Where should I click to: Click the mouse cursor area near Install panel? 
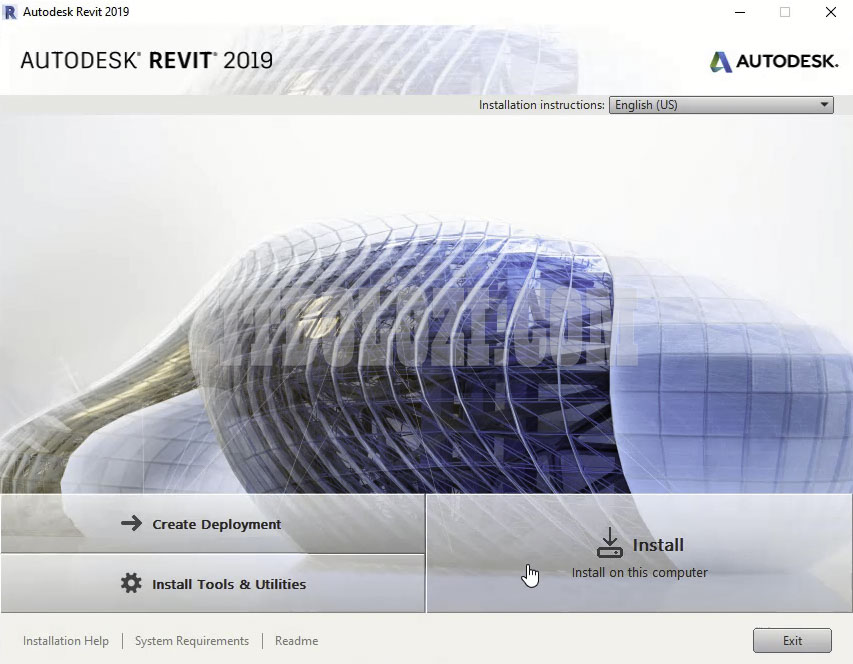(530, 573)
